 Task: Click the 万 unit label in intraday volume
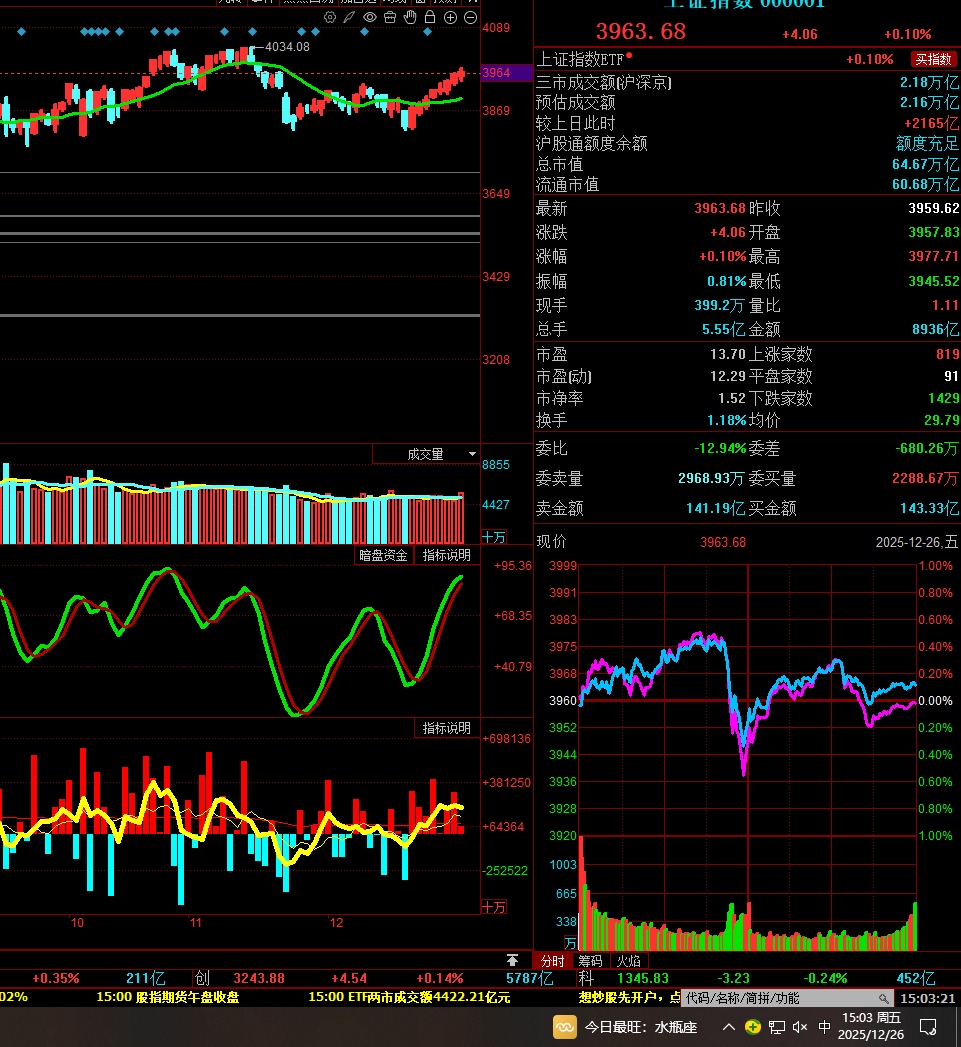pos(570,943)
